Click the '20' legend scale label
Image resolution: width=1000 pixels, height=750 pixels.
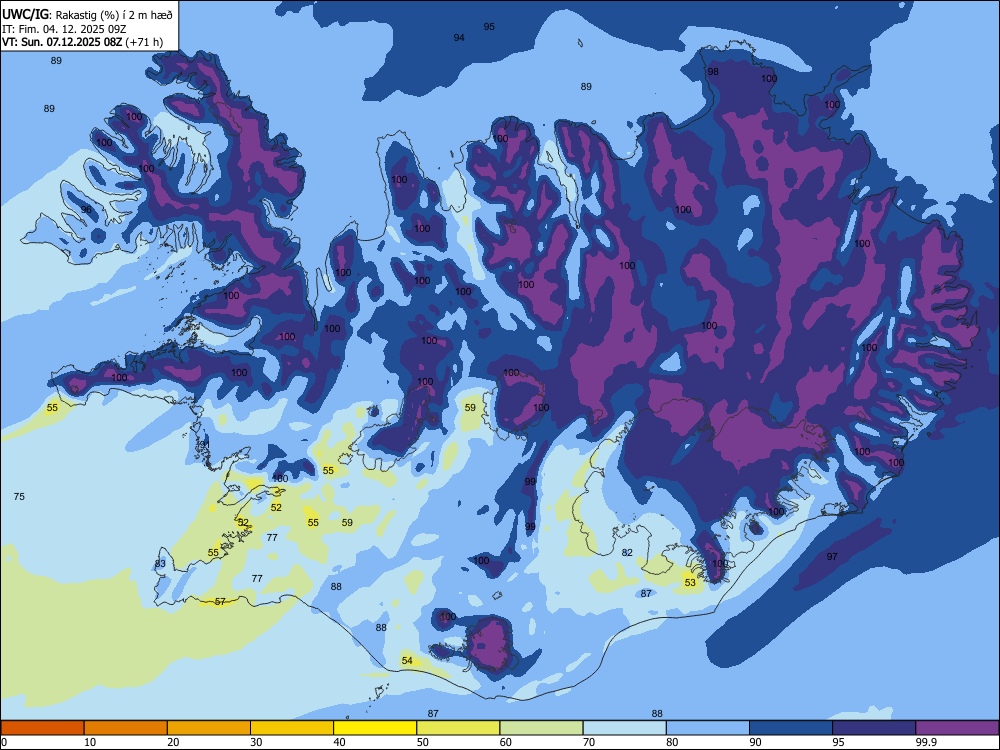tap(173, 742)
